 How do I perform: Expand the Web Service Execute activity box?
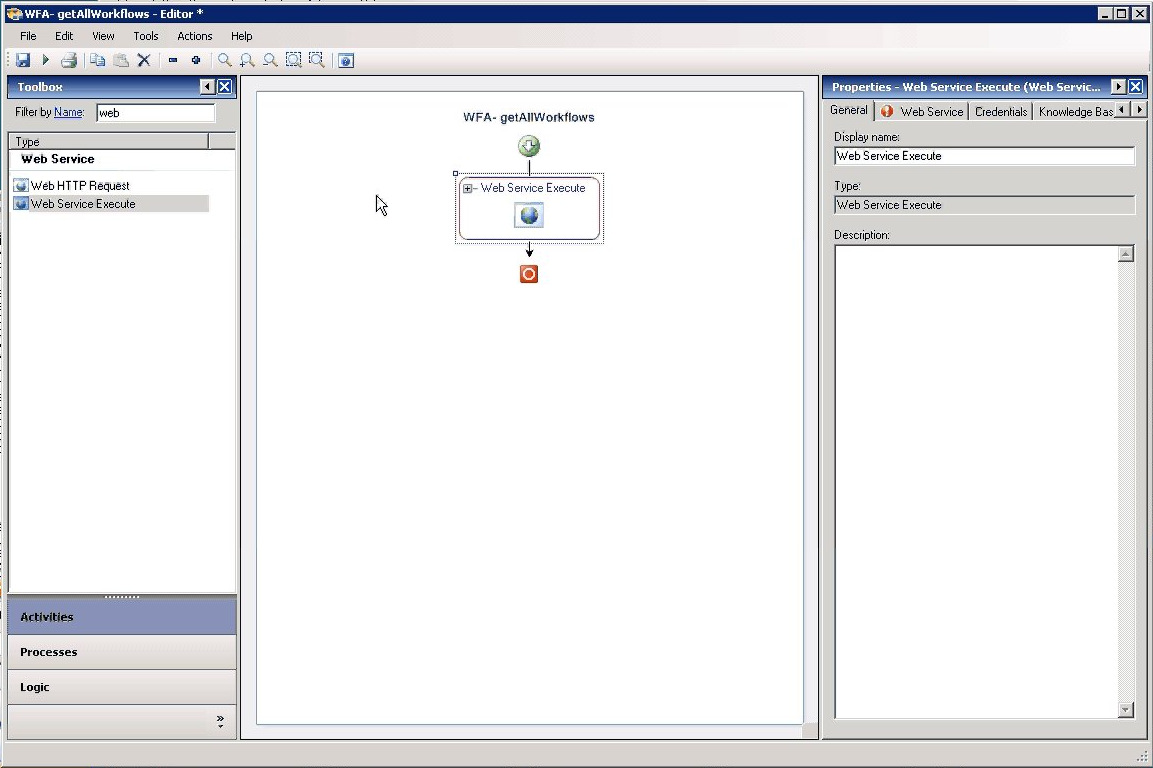pyautogui.click(x=468, y=188)
